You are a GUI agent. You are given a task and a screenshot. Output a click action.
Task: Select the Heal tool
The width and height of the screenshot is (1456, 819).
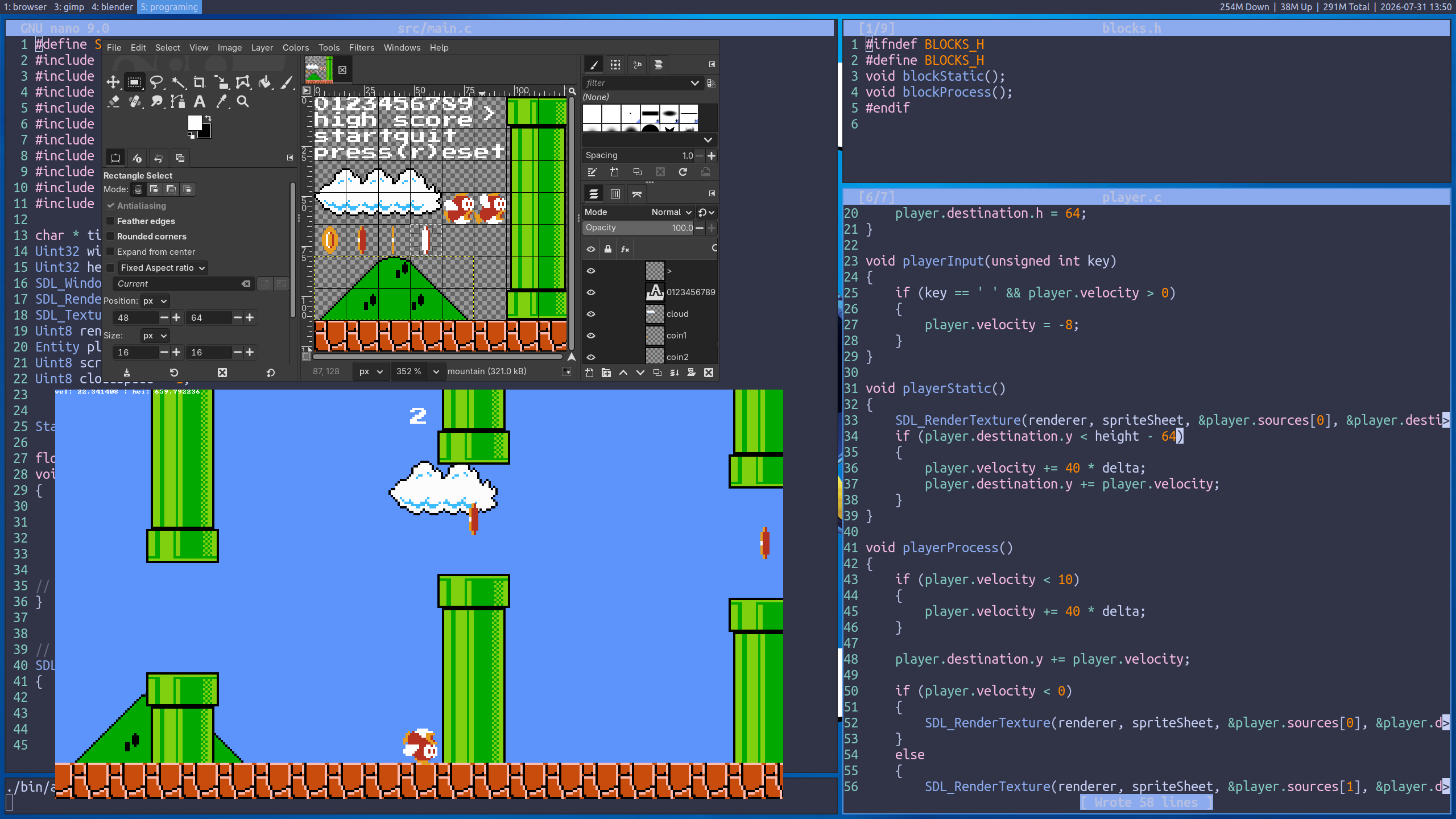coord(135,102)
